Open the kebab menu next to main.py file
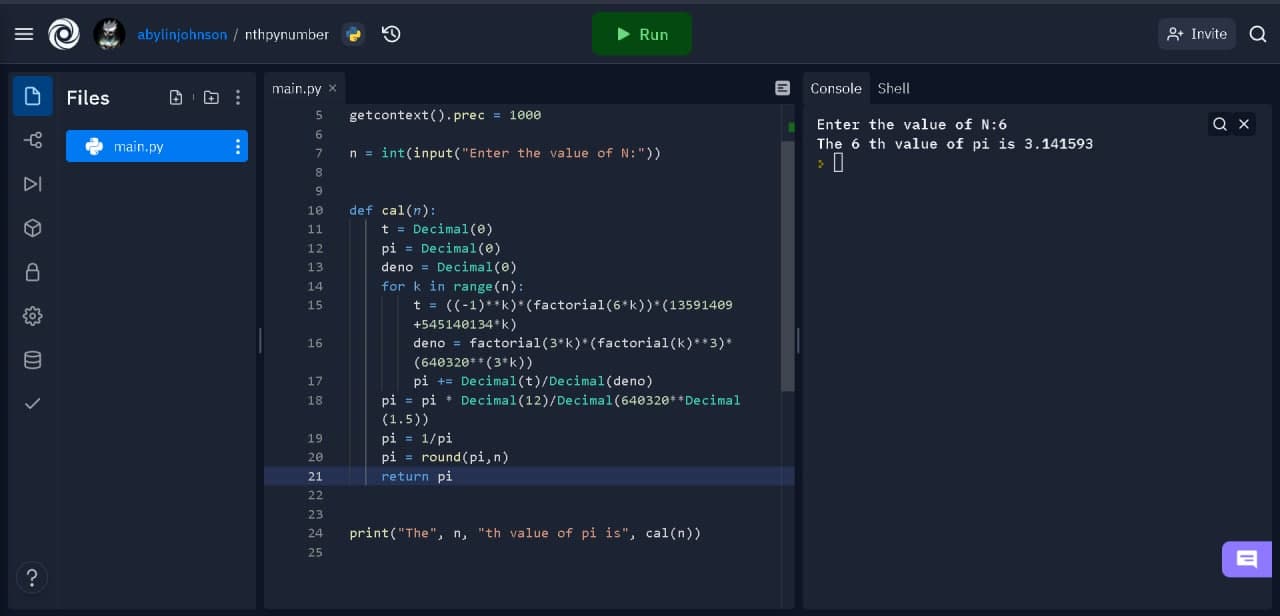The width and height of the screenshot is (1280, 616). [x=238, y=146]
